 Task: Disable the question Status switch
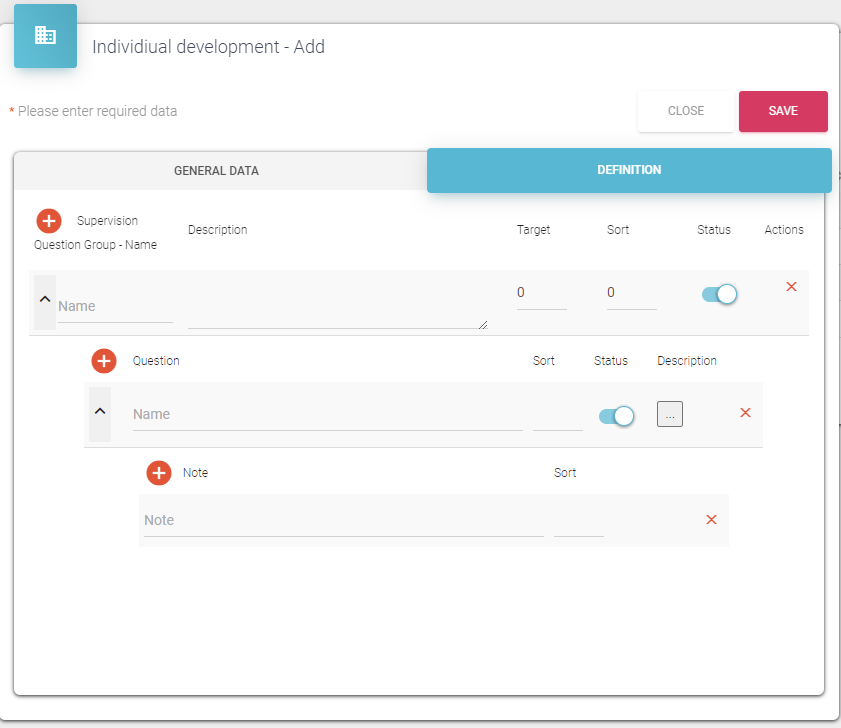click(x=616, y=416)
